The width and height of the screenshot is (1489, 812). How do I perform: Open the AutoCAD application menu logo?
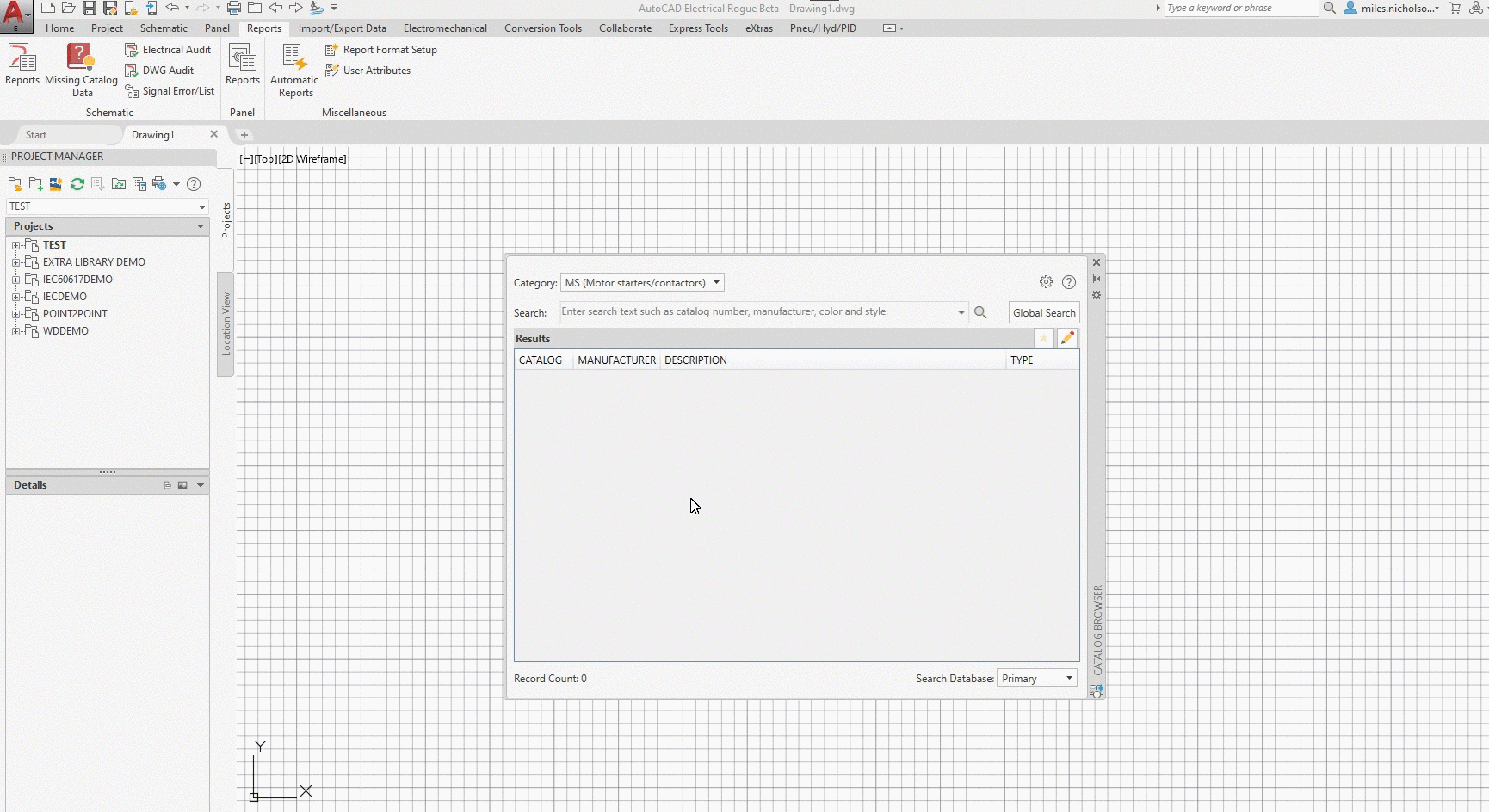click(15, 15)
